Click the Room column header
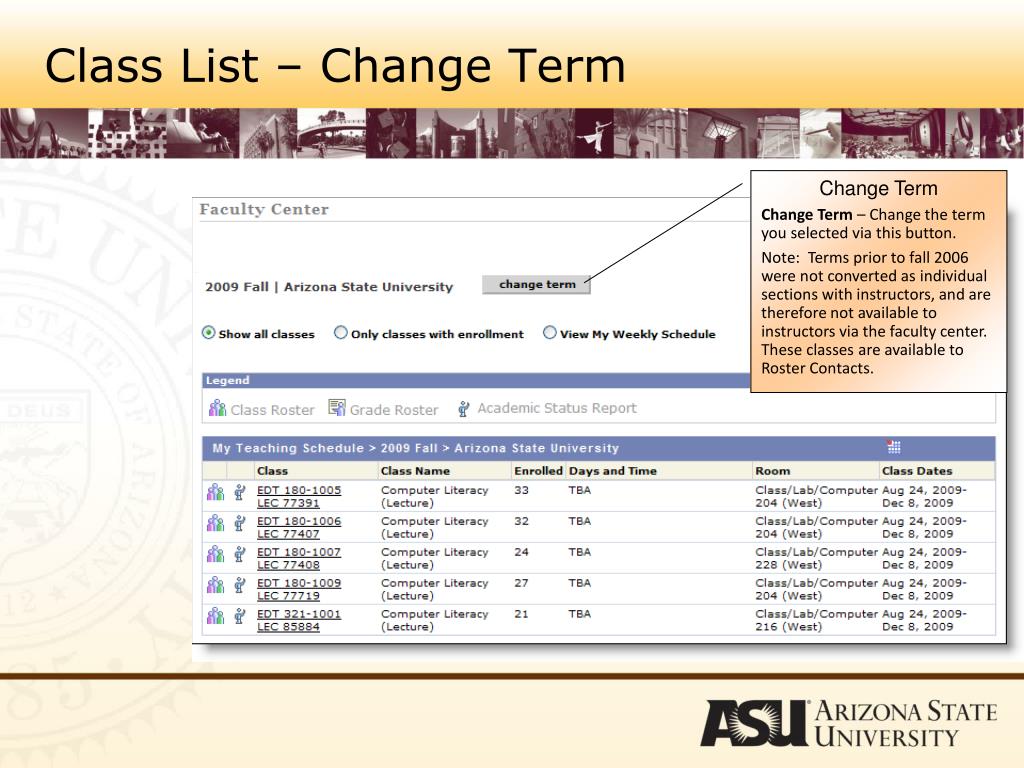 pos(773,471)
